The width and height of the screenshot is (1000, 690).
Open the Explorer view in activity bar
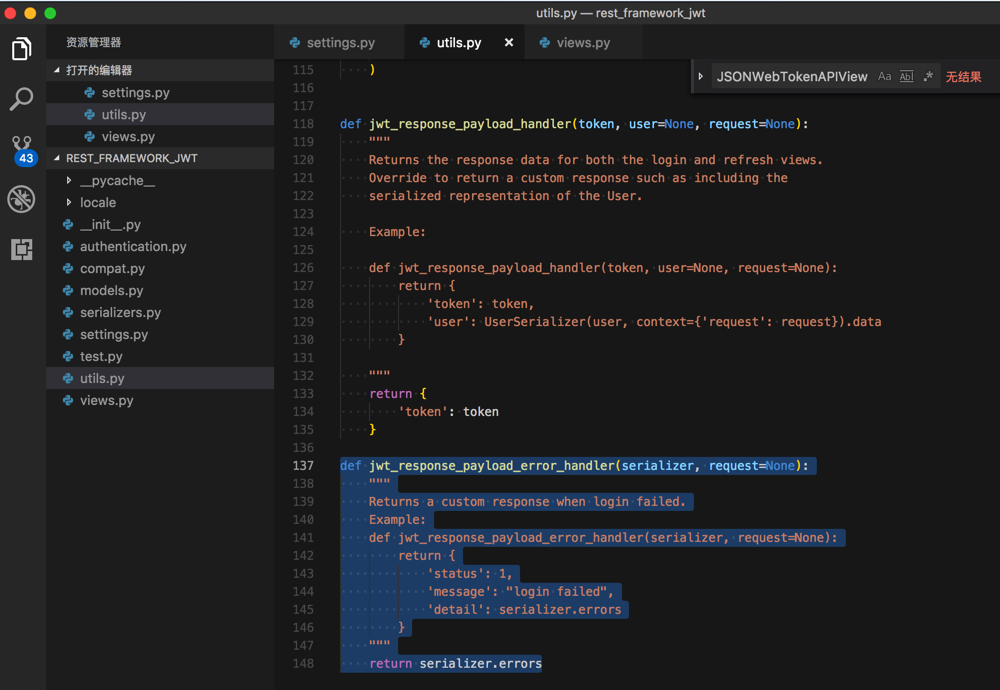pos(21,48)
